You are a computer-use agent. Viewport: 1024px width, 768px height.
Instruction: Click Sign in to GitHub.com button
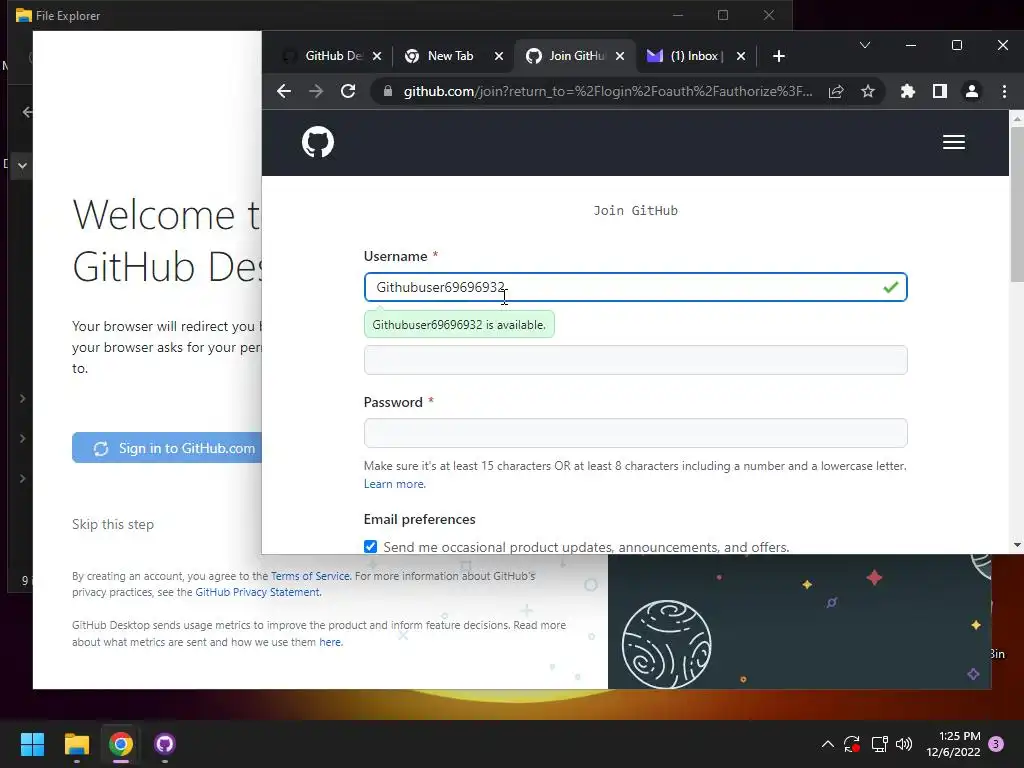click(167, 448)
